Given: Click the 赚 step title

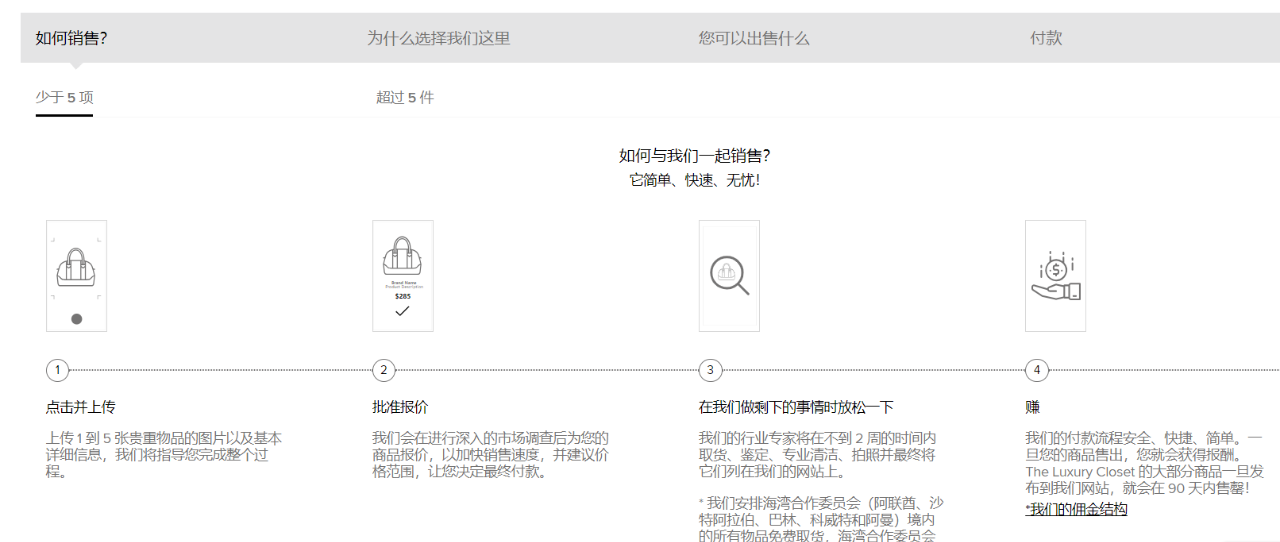Looking at the screenshot, I should (1032, 407).
